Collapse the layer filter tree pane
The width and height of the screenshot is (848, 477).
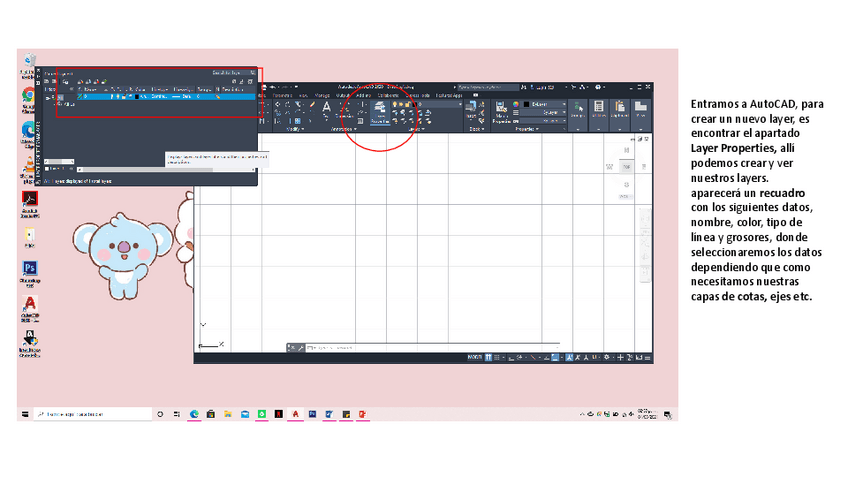(71, 89)
